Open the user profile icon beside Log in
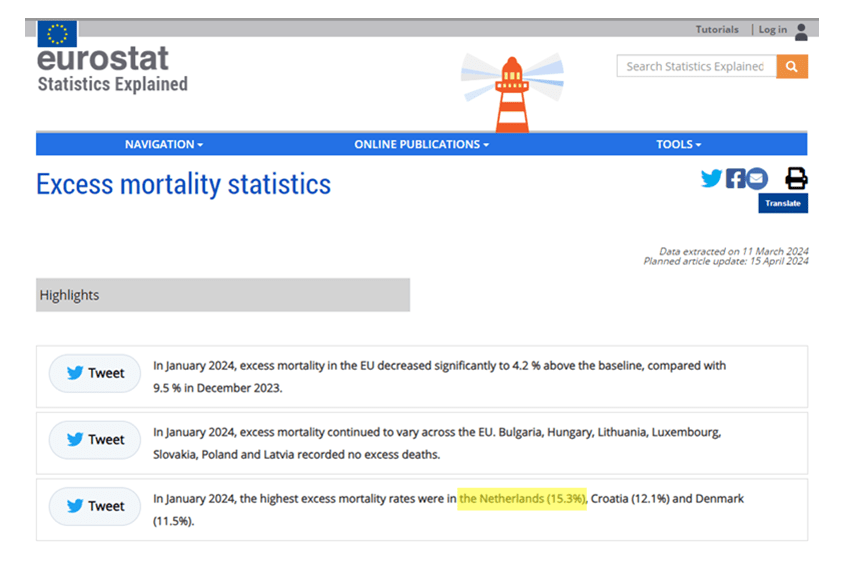The width and height of the screenshot is (848, 567). coord(801,31)
